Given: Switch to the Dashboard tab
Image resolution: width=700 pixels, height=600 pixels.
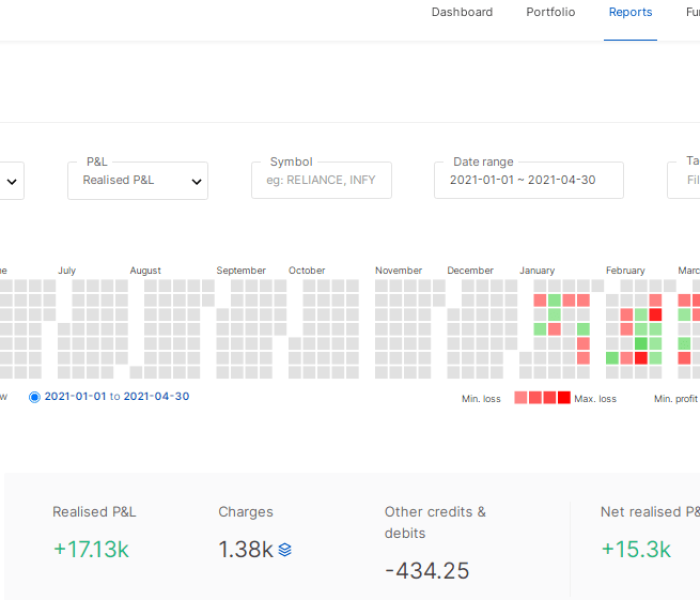Looking at the screenshot, I should click(462, 13).
